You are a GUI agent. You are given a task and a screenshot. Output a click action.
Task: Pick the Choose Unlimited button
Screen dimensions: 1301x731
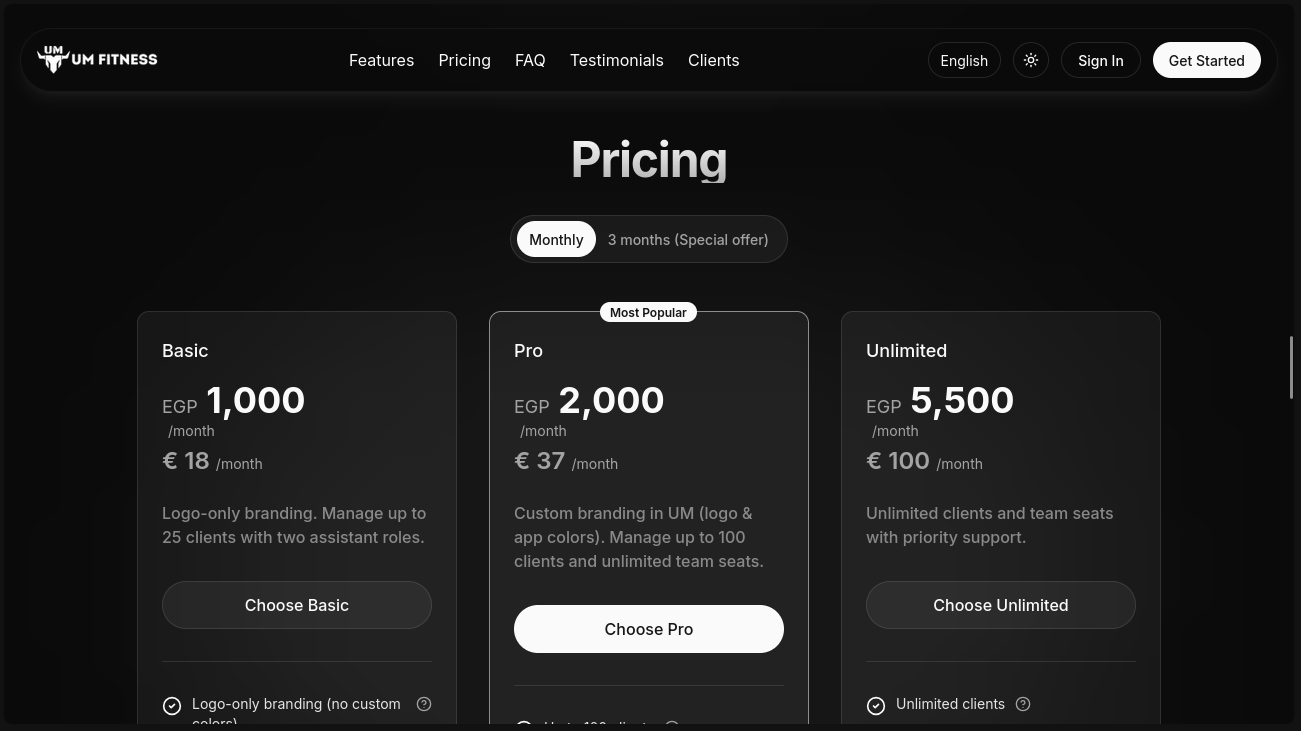click(1001, 605)
